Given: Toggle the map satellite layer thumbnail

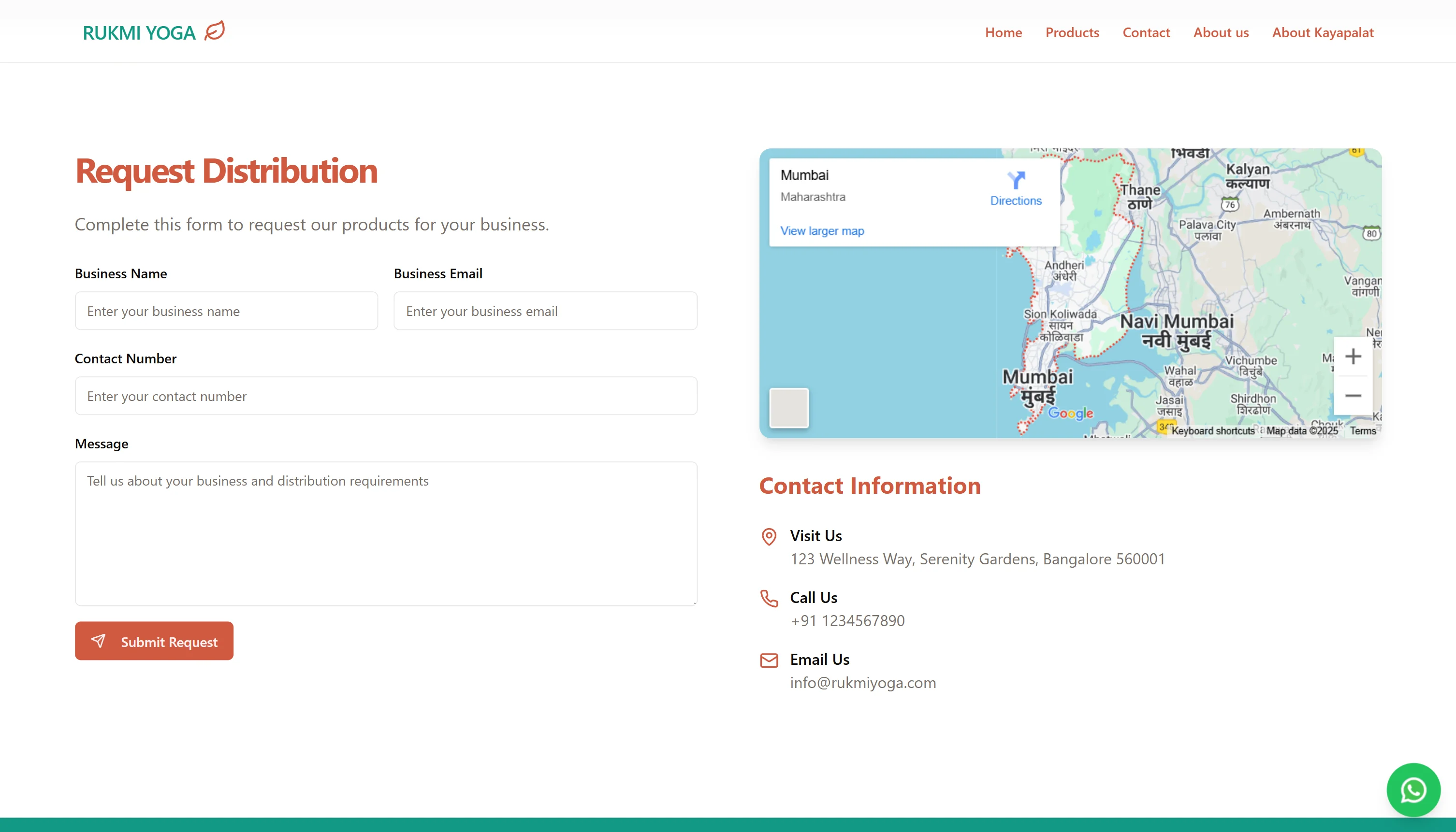Looking at the screenshot, I should coord(789,408).
